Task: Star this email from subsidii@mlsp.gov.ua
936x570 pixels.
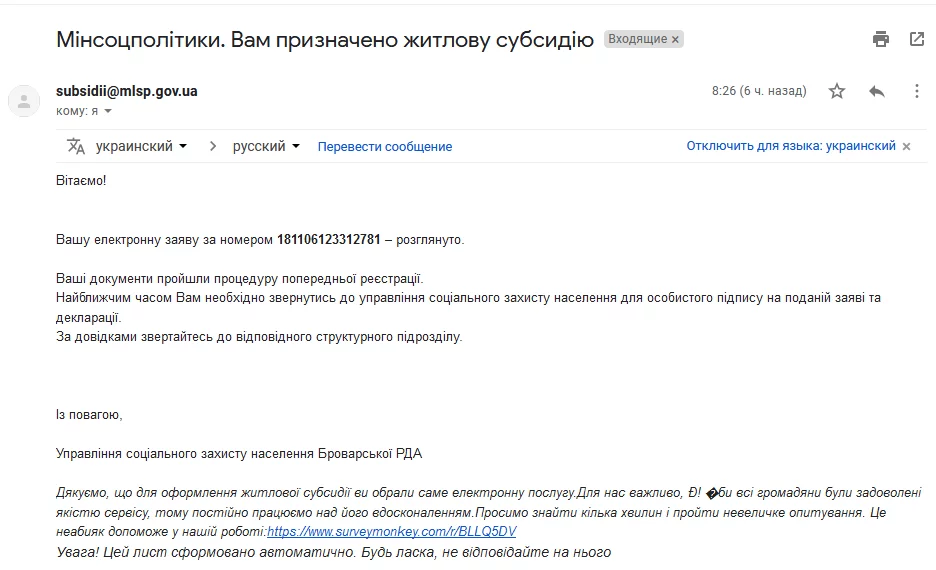Action: tap(837, 91)
